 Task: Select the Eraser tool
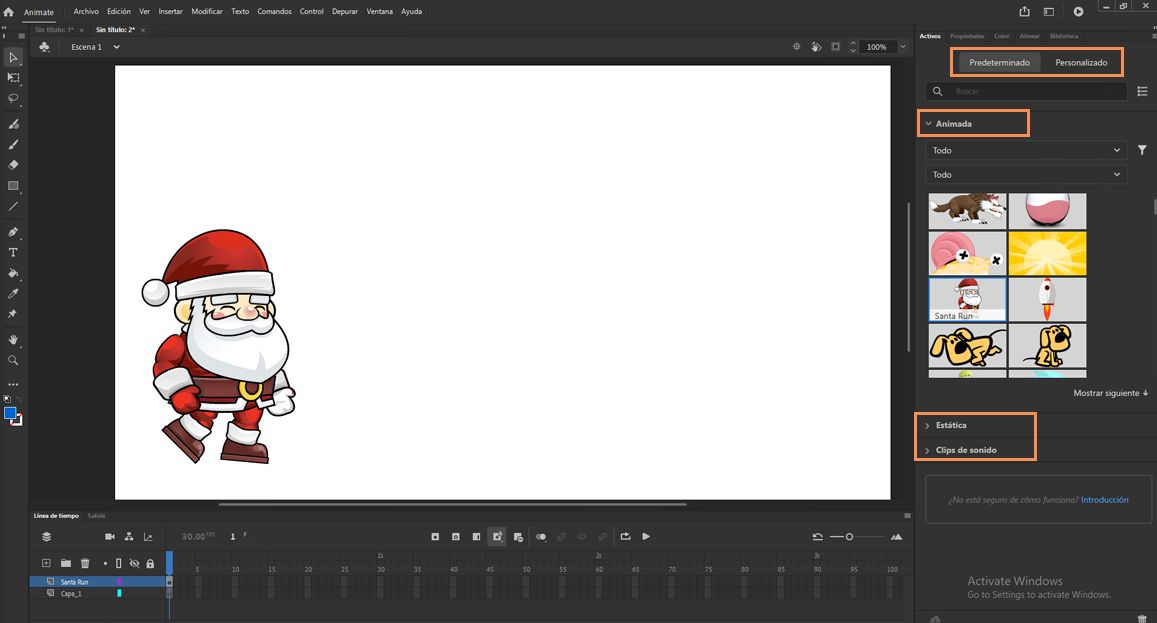click(x=13, y=165)
